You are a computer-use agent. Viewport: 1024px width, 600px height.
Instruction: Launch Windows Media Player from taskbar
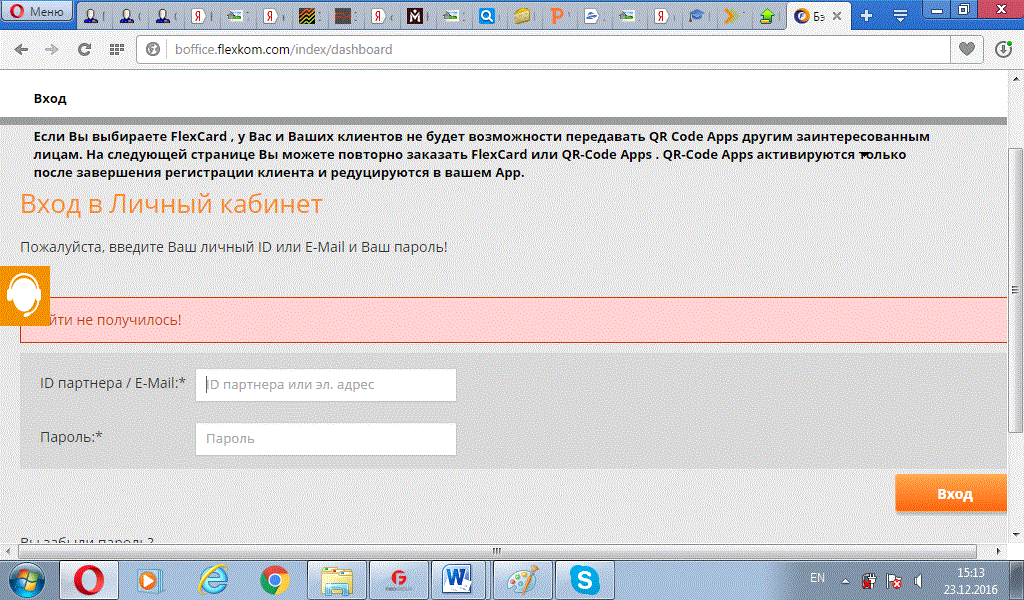pos(150,580)
